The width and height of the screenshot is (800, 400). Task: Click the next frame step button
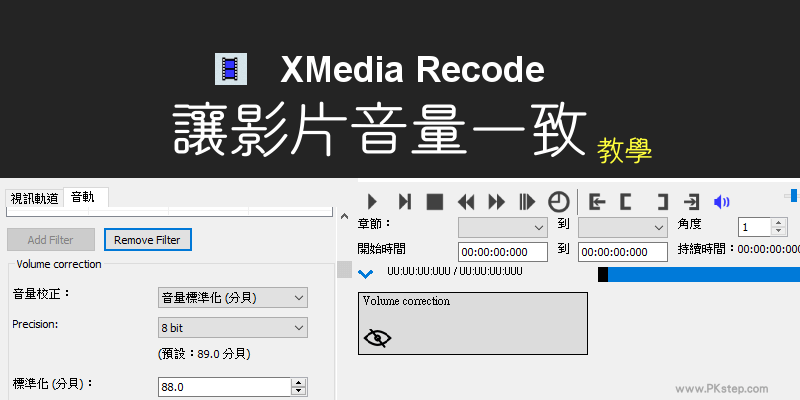[405, 202]
